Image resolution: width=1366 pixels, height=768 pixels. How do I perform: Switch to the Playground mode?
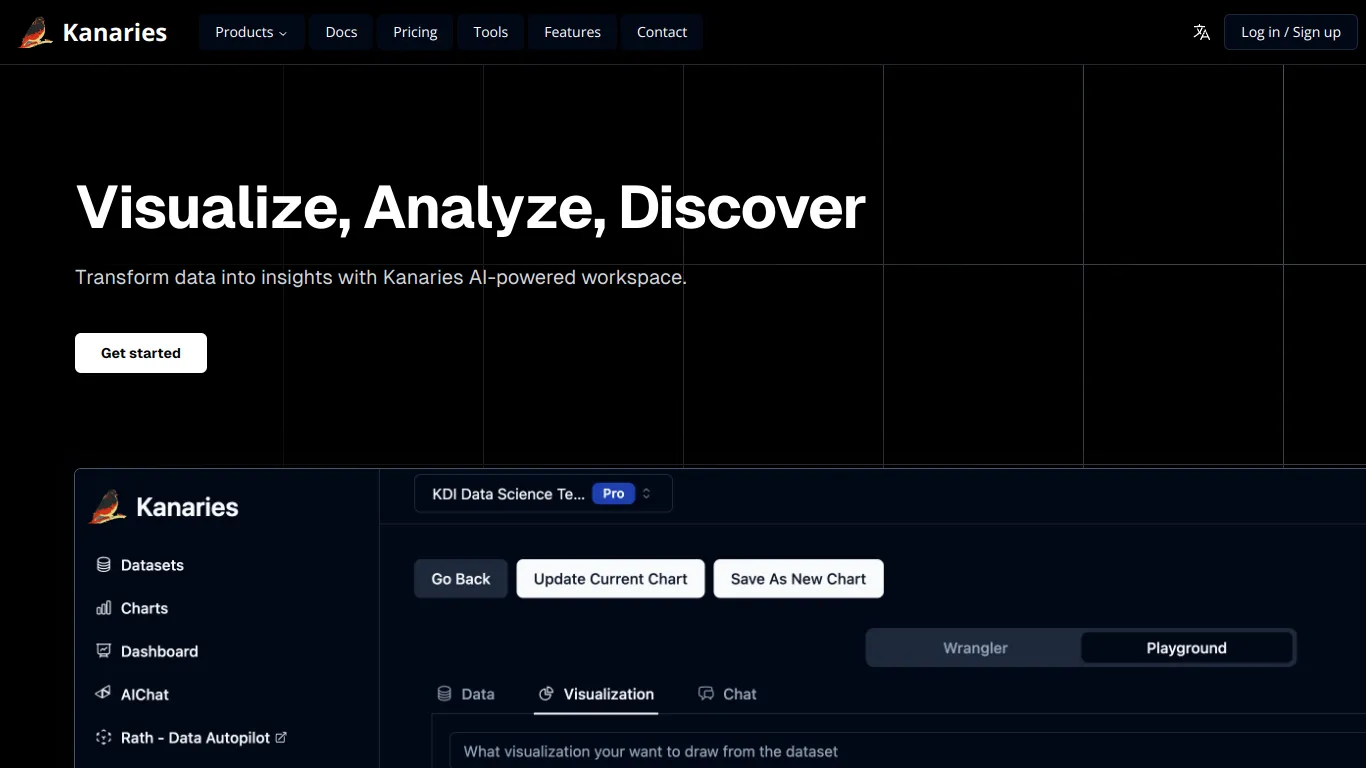pyautogui.click(x=1186, y=648)
